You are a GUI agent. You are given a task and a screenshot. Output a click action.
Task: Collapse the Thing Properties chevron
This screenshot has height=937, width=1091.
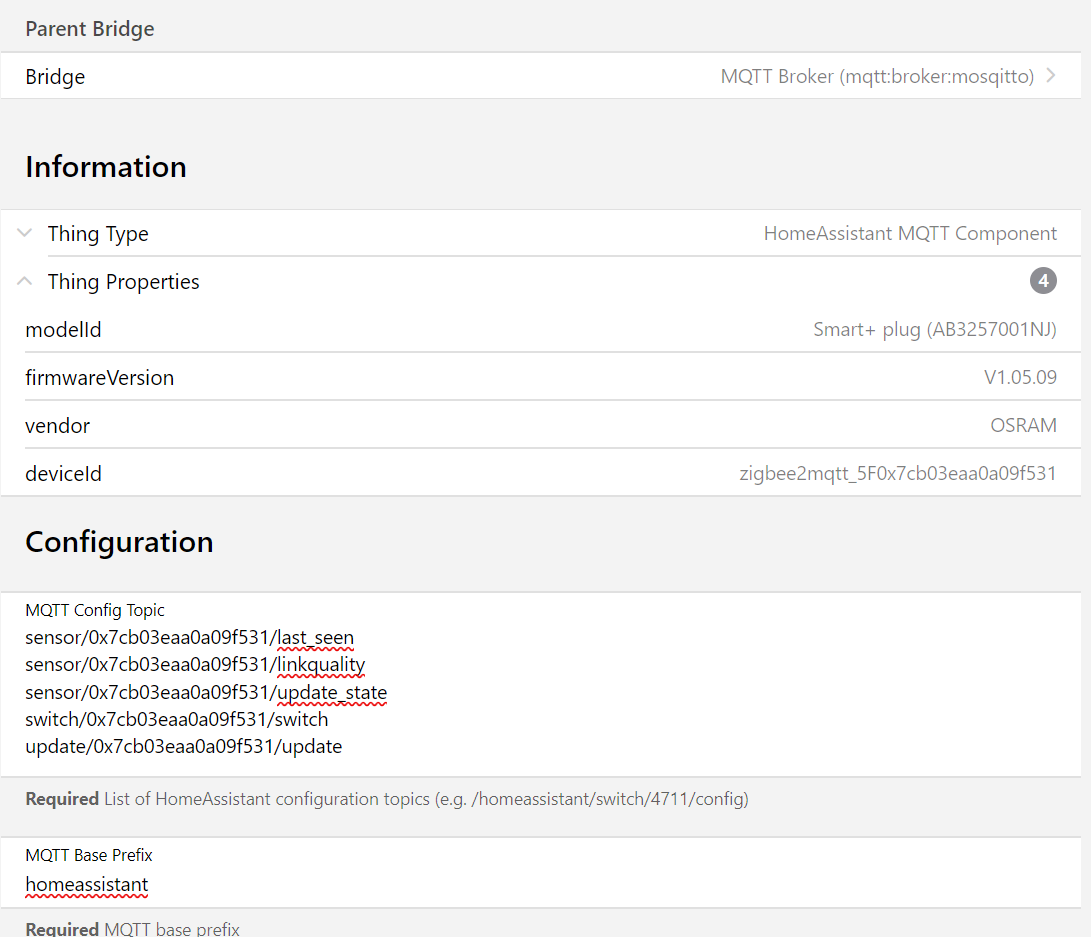[25, 282]
